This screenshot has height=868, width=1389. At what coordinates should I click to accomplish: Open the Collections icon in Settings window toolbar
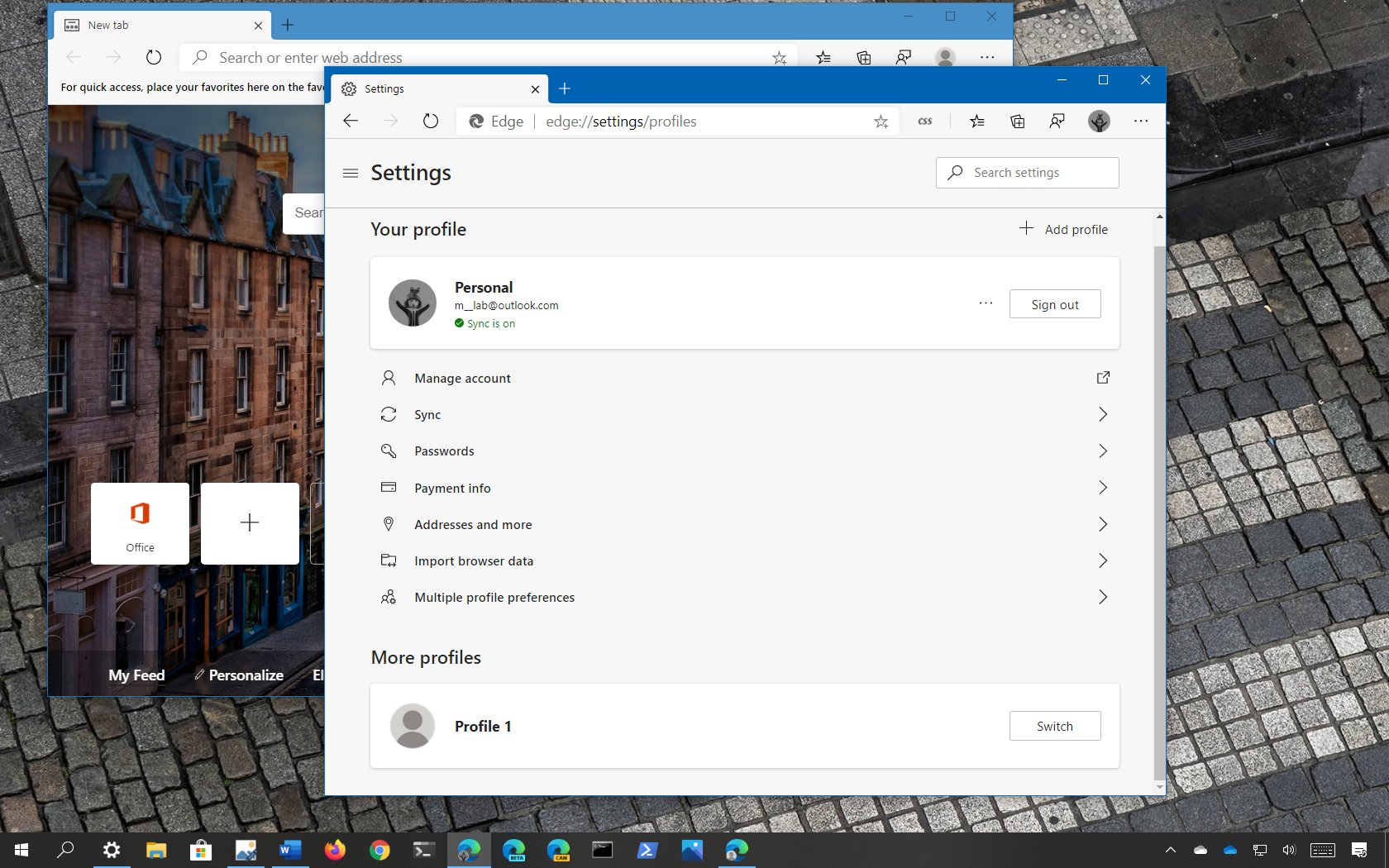(1018, 122)
